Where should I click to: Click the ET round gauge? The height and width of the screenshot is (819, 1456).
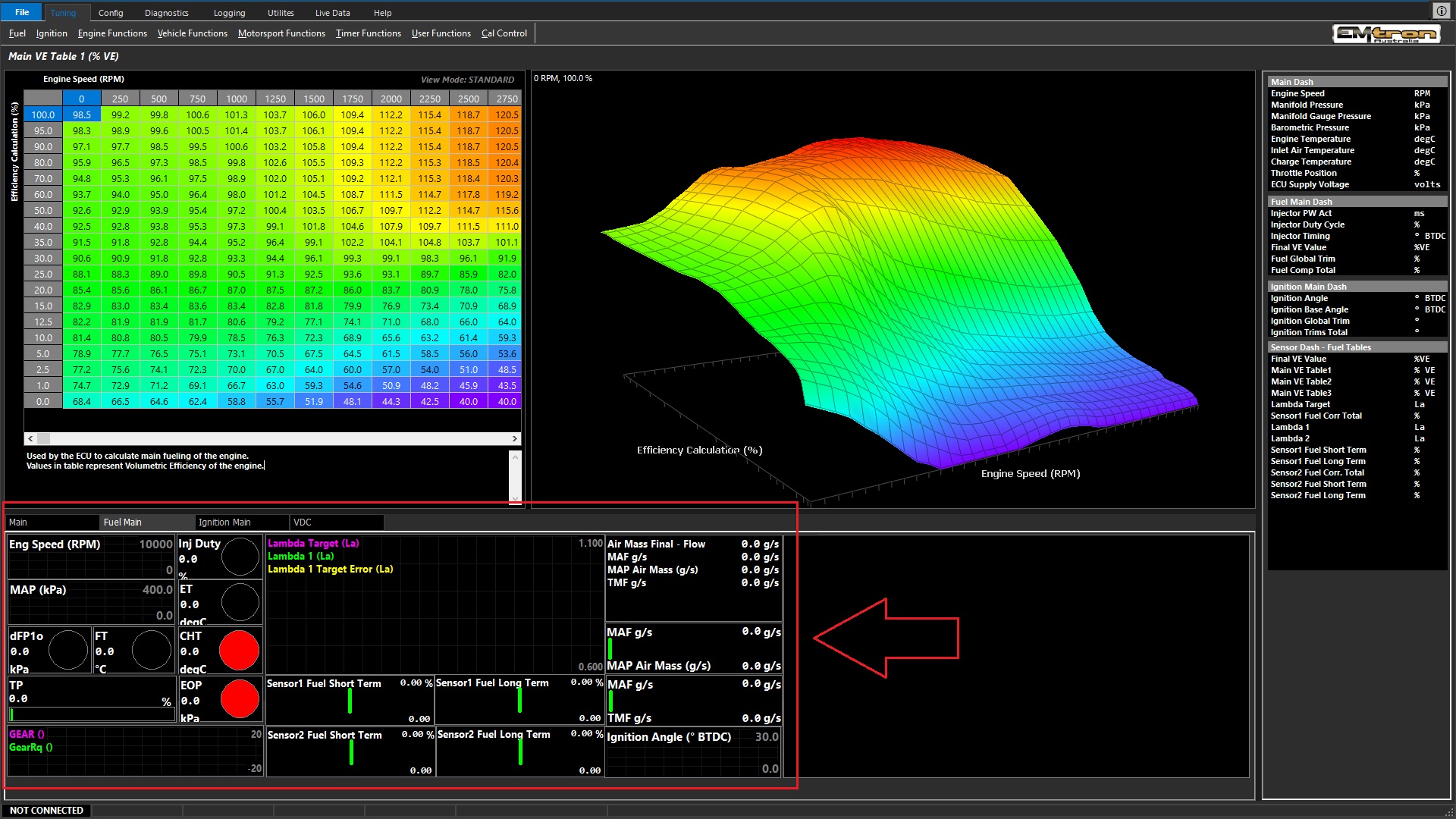pos(240,603)
